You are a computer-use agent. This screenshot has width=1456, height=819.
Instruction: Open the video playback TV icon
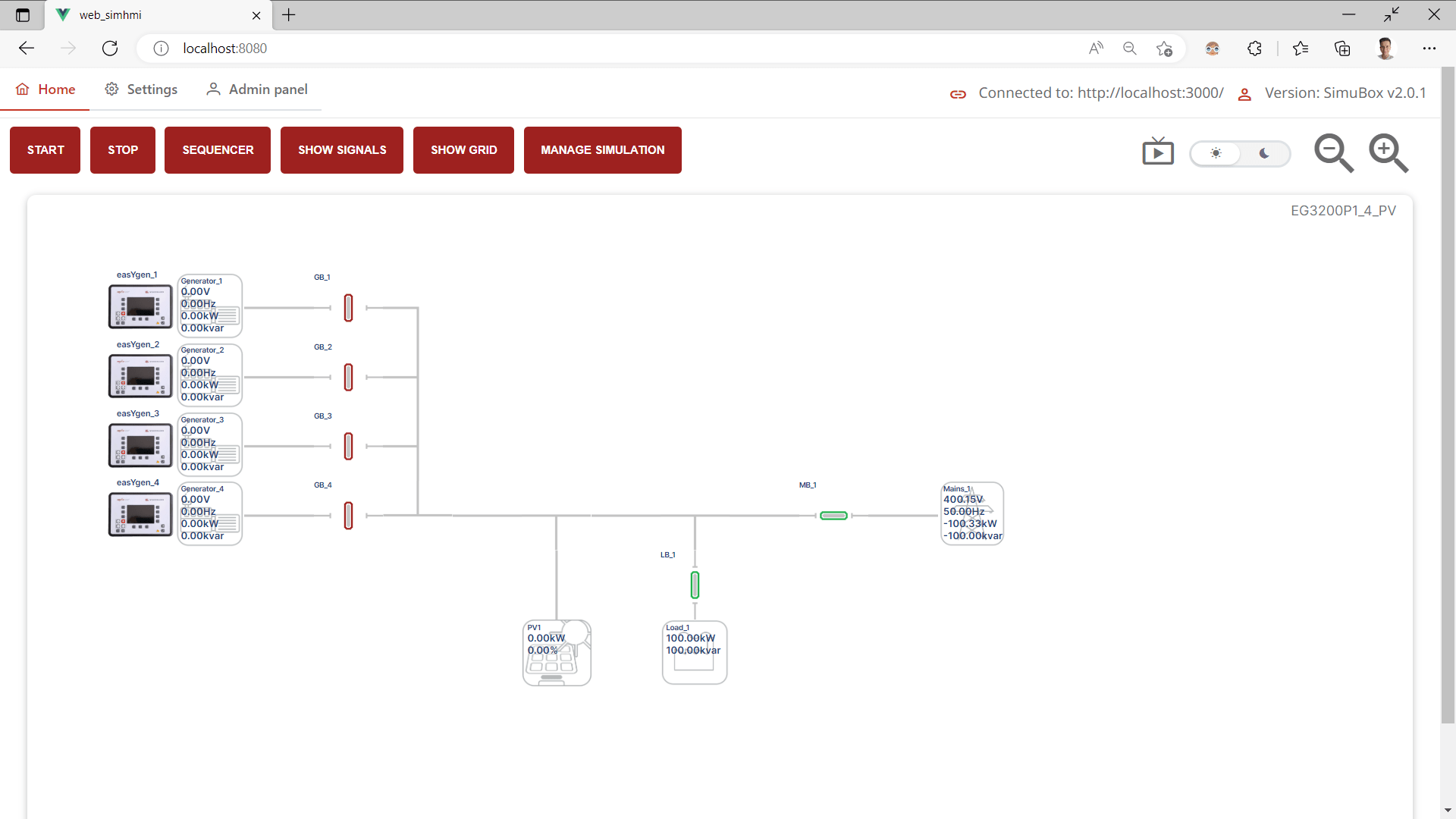[1157, 152]
